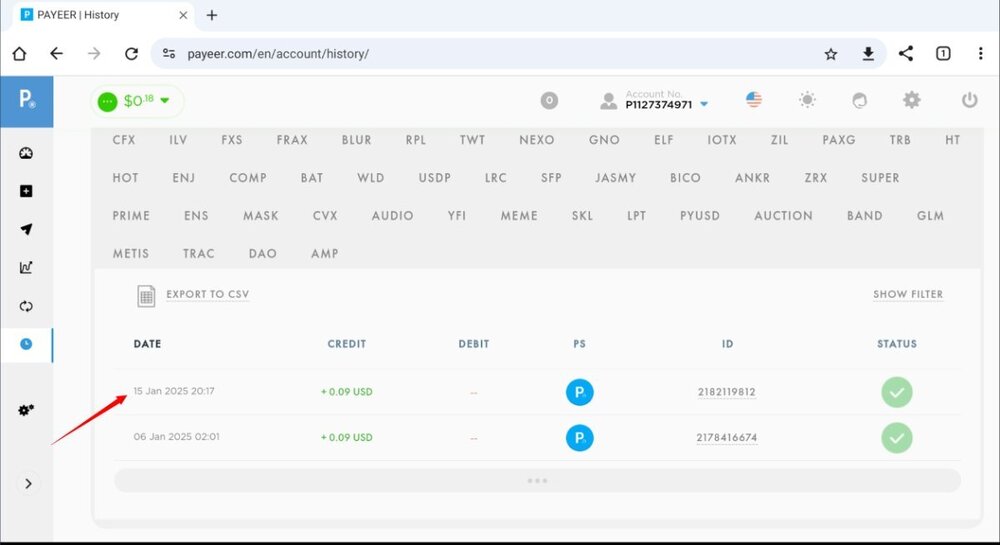Toggle the light/dark theme sun icon
The image size is (1000, 545).
coord(807,100)
